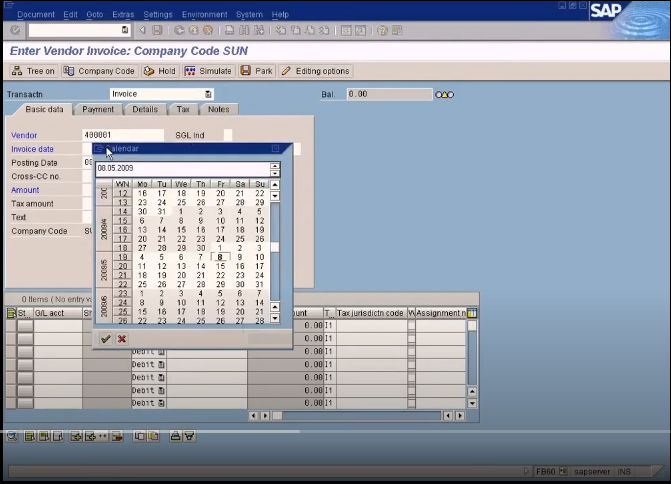Click the Print icon in standard toolbar
Viewport: 671px width, 484px height.
230,30
